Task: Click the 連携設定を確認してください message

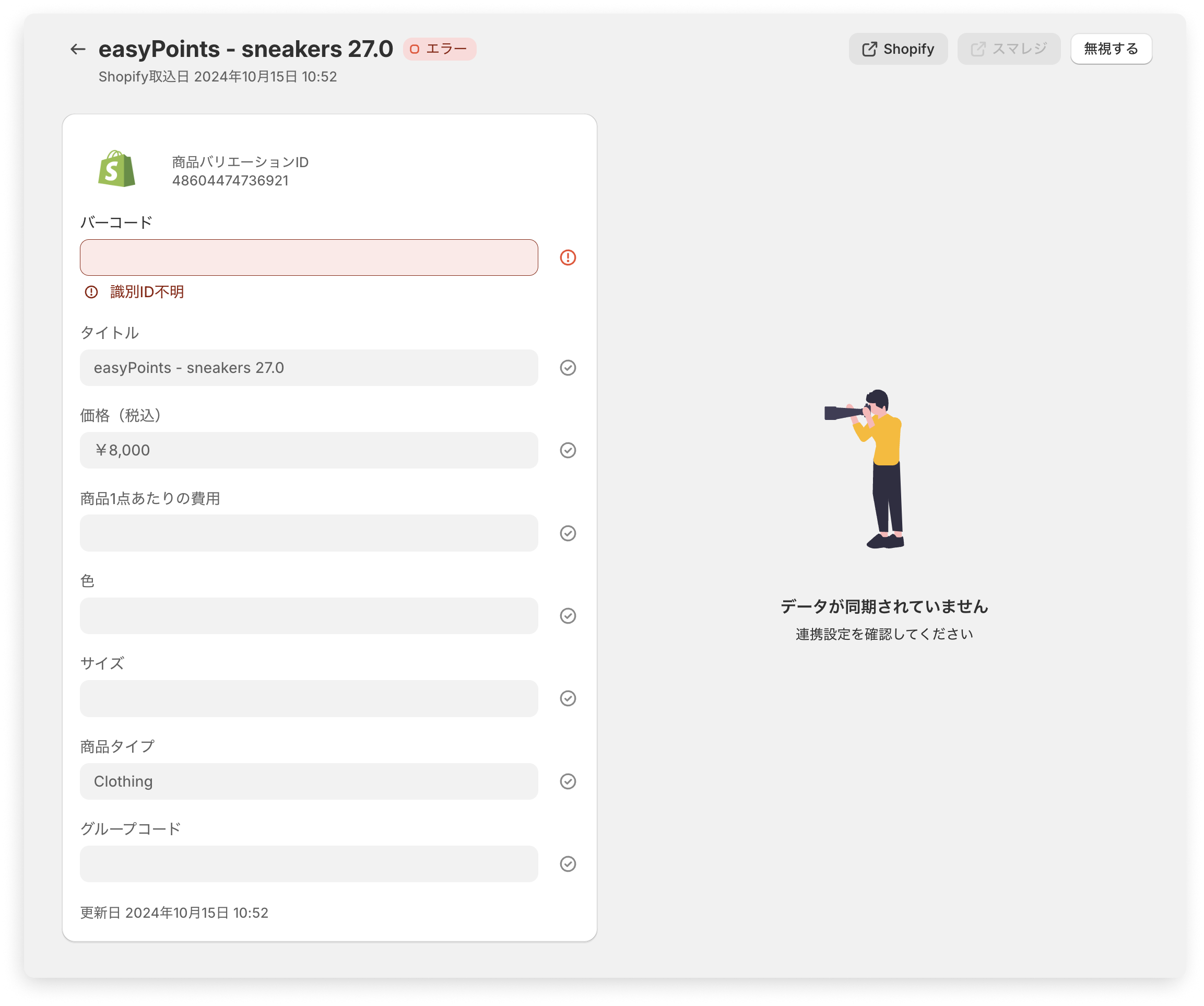Action: [x=884, y=634]
